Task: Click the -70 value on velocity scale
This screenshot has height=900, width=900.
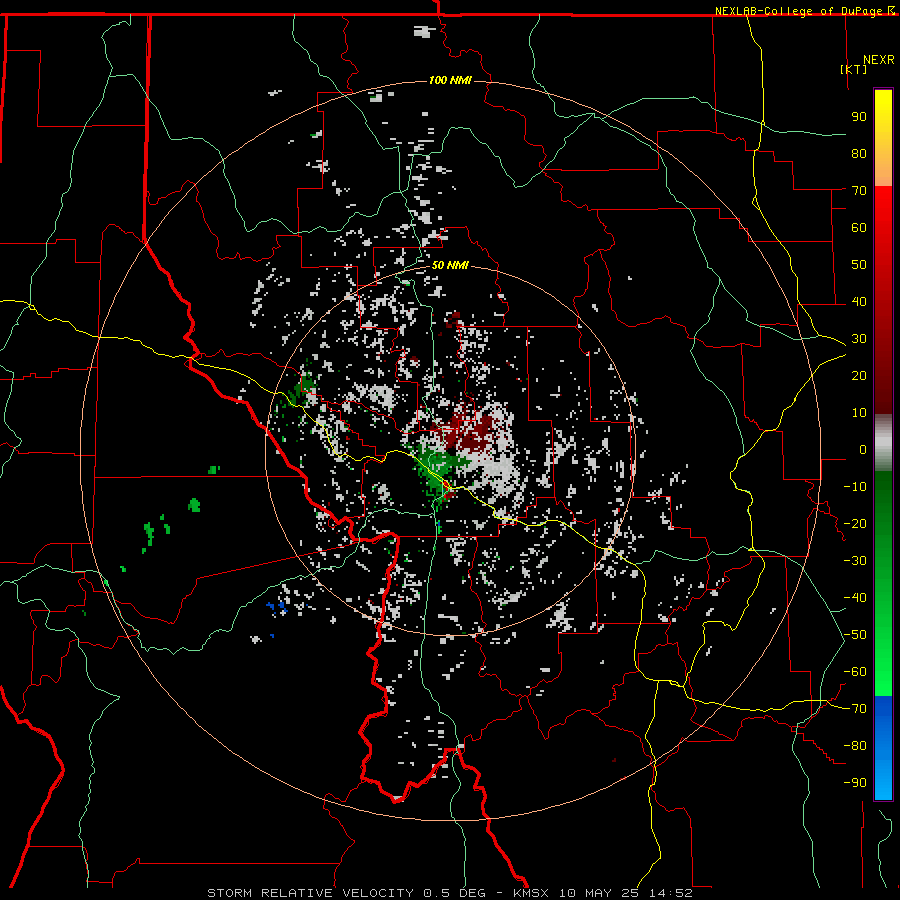Action: tap(855, 709)
